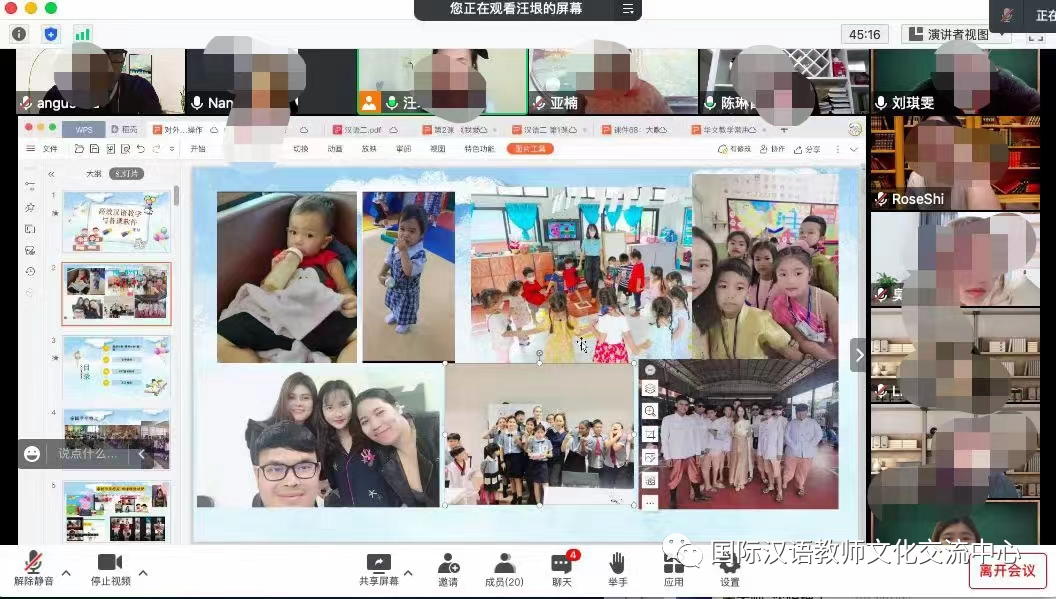
Task: Select slide 3 目录 thumbnail
Action: (x=117, y=366)
